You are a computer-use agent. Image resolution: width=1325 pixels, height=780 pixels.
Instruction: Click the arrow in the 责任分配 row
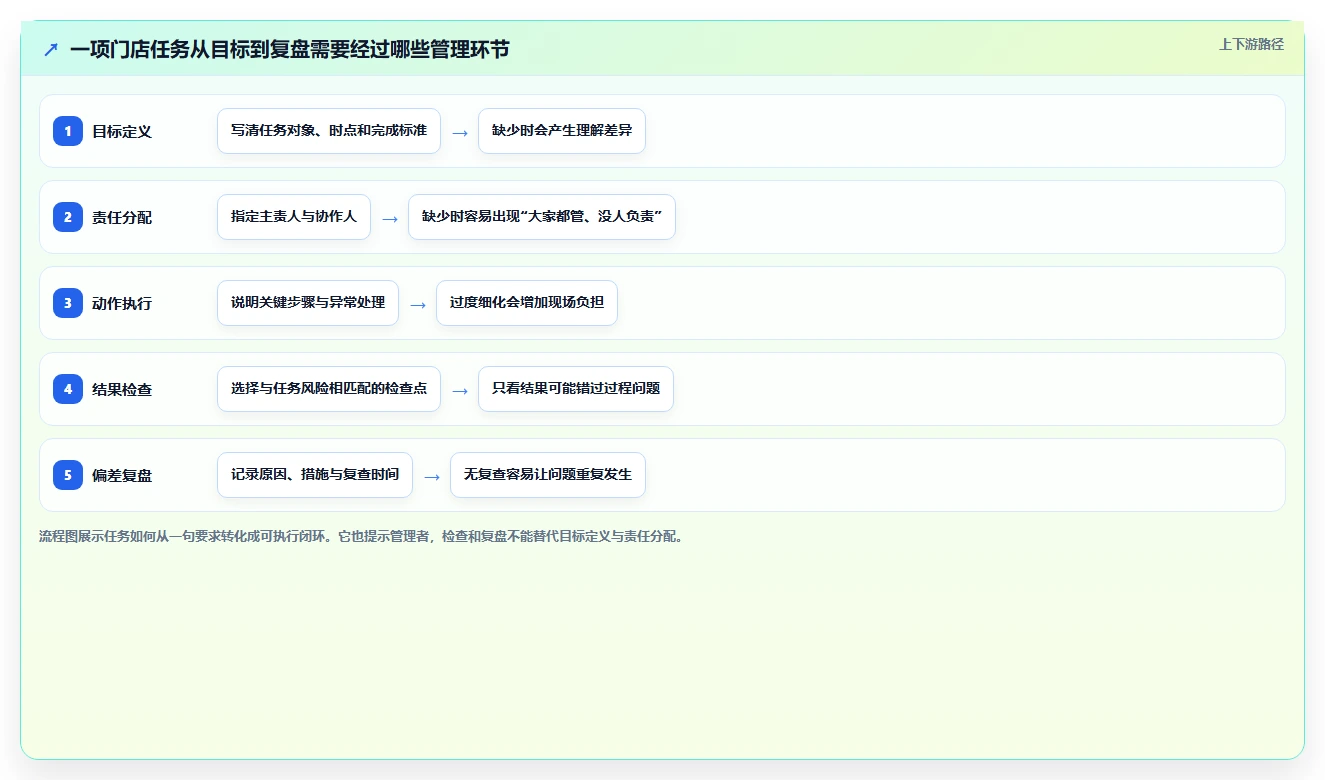(x=390, y=218)
